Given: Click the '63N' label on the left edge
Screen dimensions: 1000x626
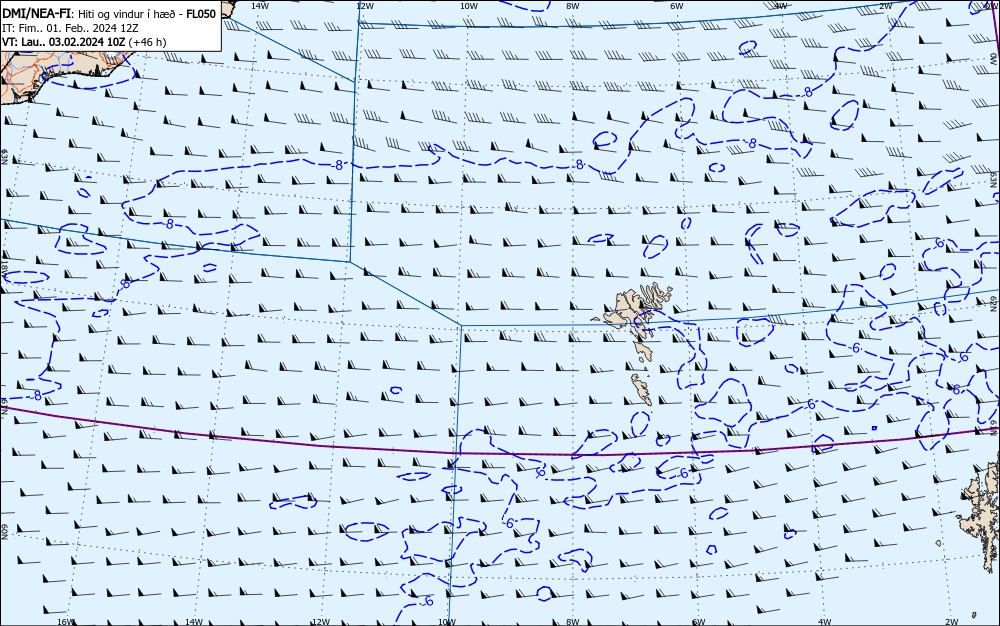Looking at the screenshot, I should 4,157.
